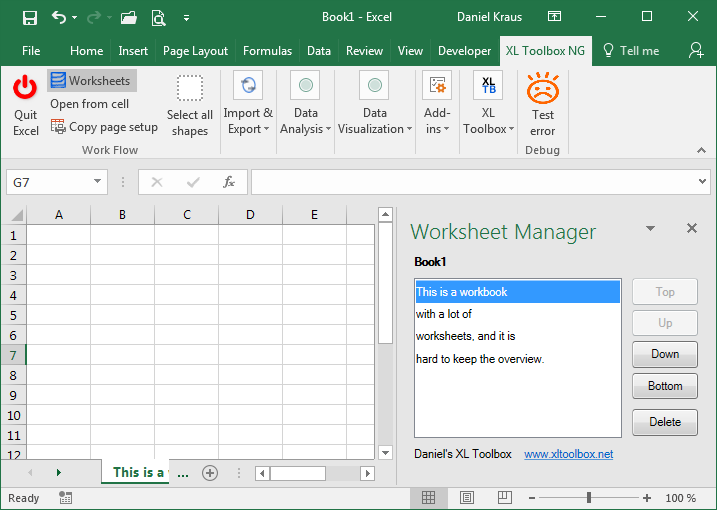This screenshot has width=717, height=510.
Task: Select 'worksheets, and it is' entry
Action: (518, 336)
